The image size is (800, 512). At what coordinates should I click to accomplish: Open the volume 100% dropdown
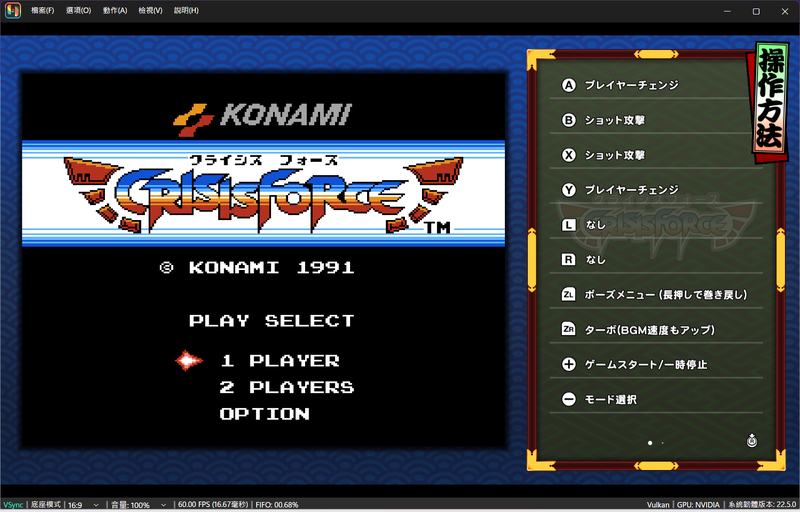pos(138,505)
